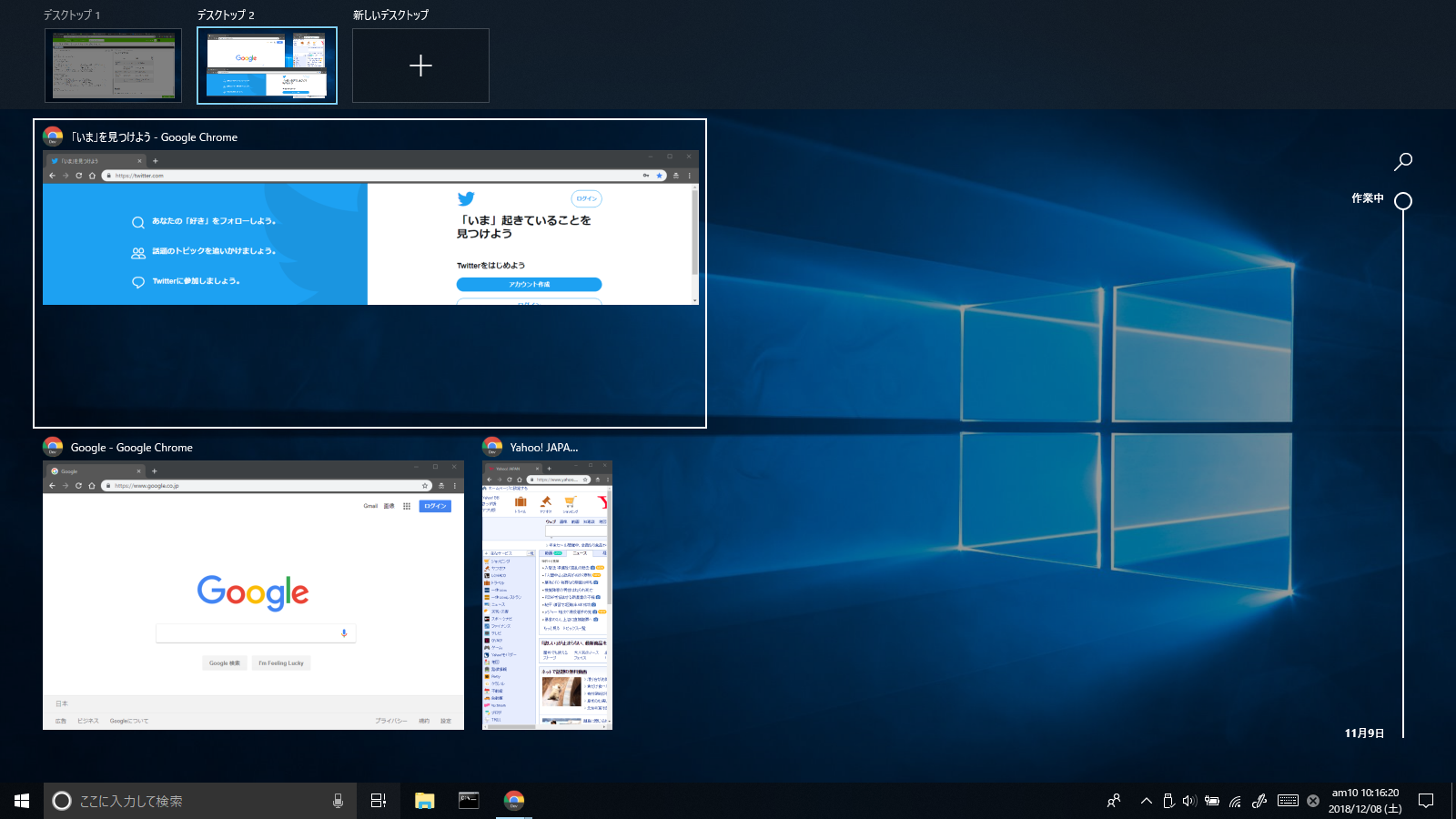Open the Twitter 「いま」を見つけよう Chrome window preview
The width and height of the screenshot is (1456, 819).
[370, 227]
